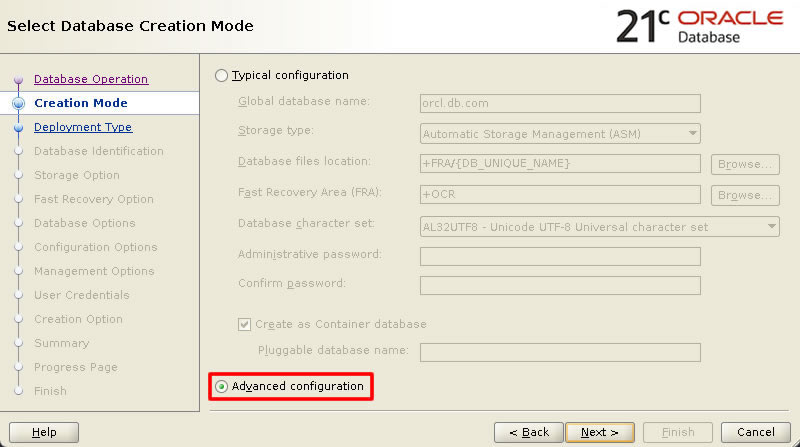800x447 pixels.
Task: Select the Advanced configuration radio button
Action: tap(221, 386)
